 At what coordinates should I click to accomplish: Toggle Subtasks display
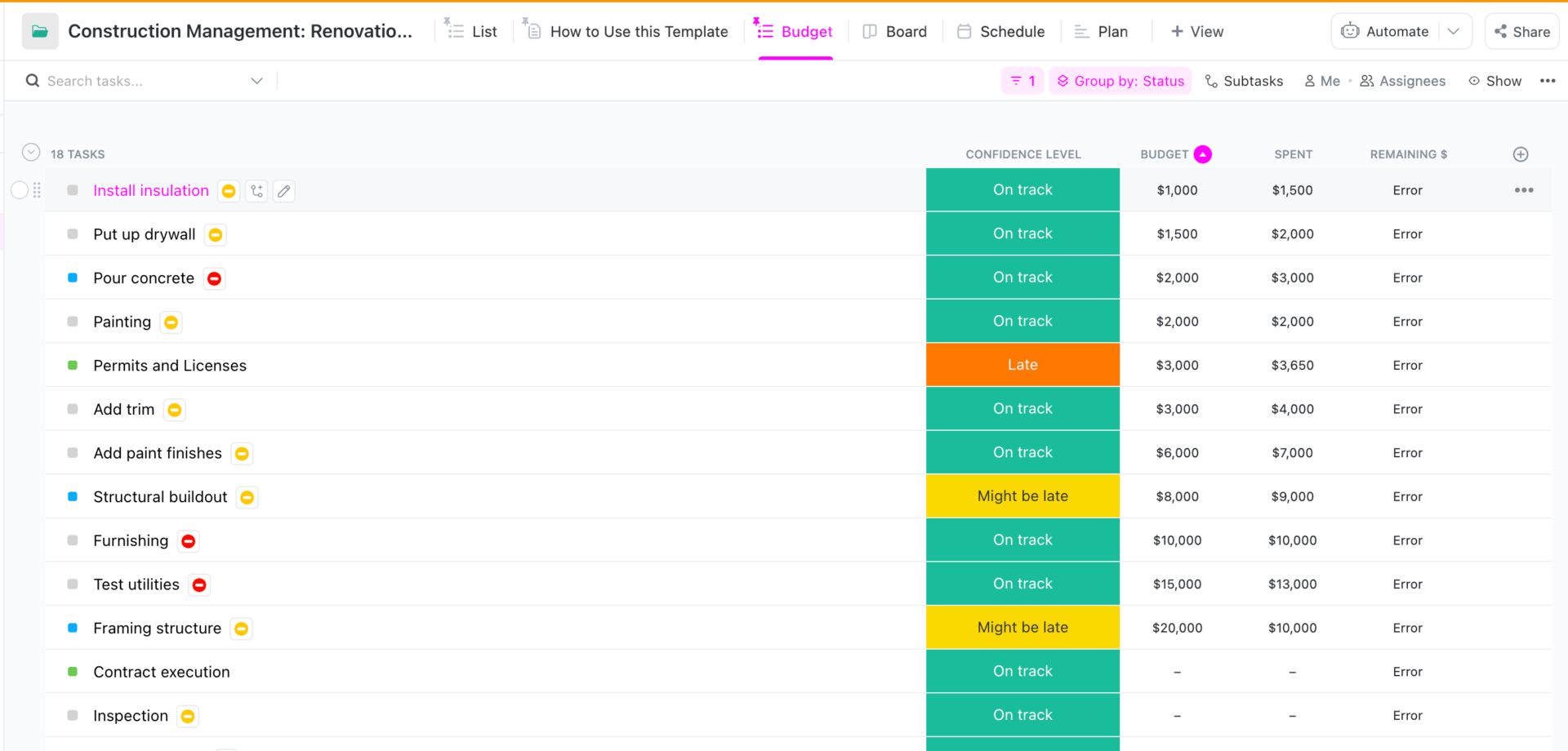(x=1244, y=81)
